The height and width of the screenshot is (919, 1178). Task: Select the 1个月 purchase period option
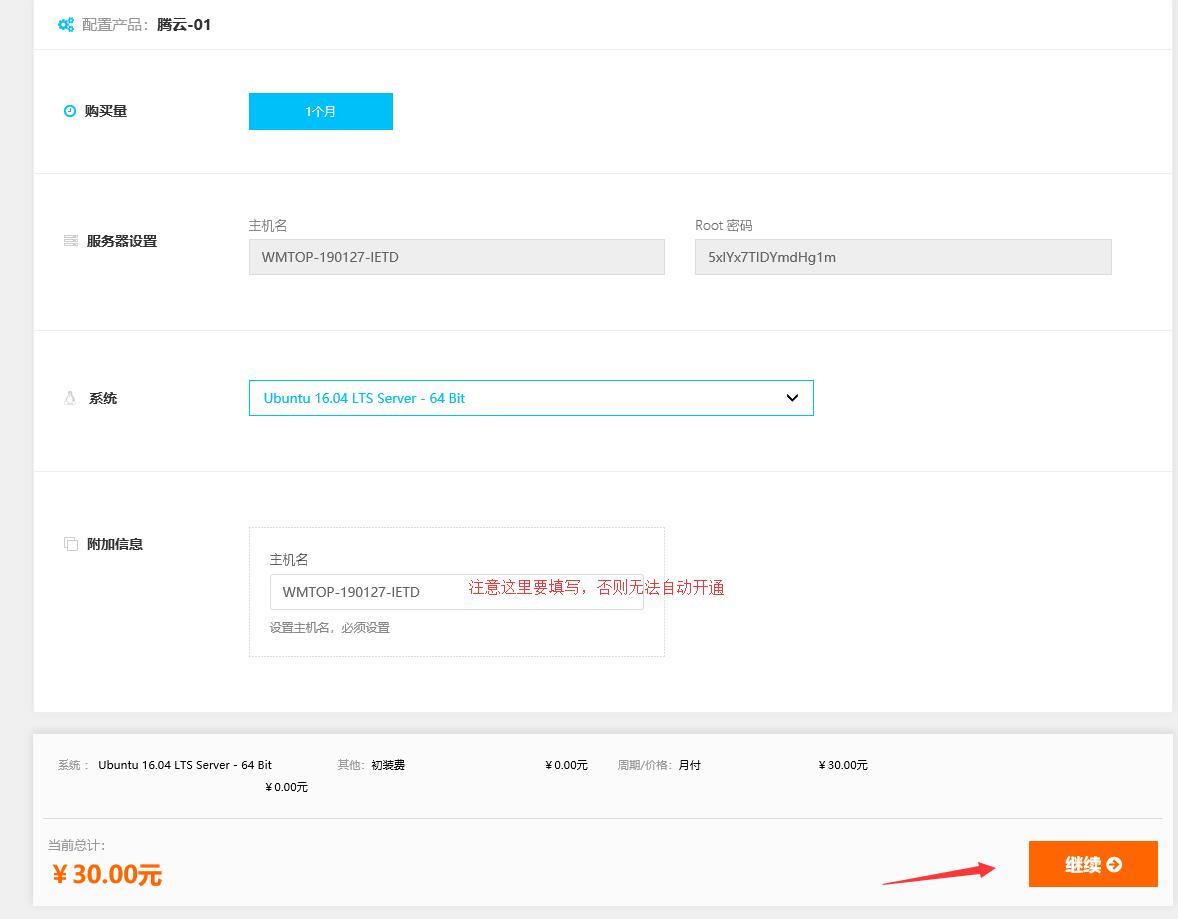[x=320, y=111]
